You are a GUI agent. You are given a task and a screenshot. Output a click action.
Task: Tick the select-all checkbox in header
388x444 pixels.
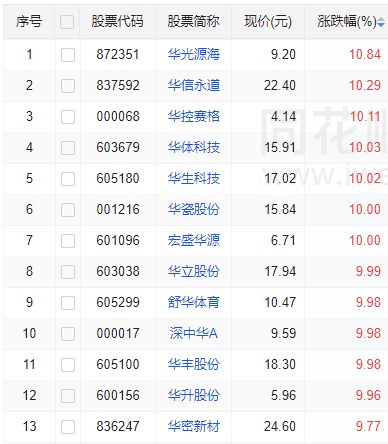(x=67, y=22)
